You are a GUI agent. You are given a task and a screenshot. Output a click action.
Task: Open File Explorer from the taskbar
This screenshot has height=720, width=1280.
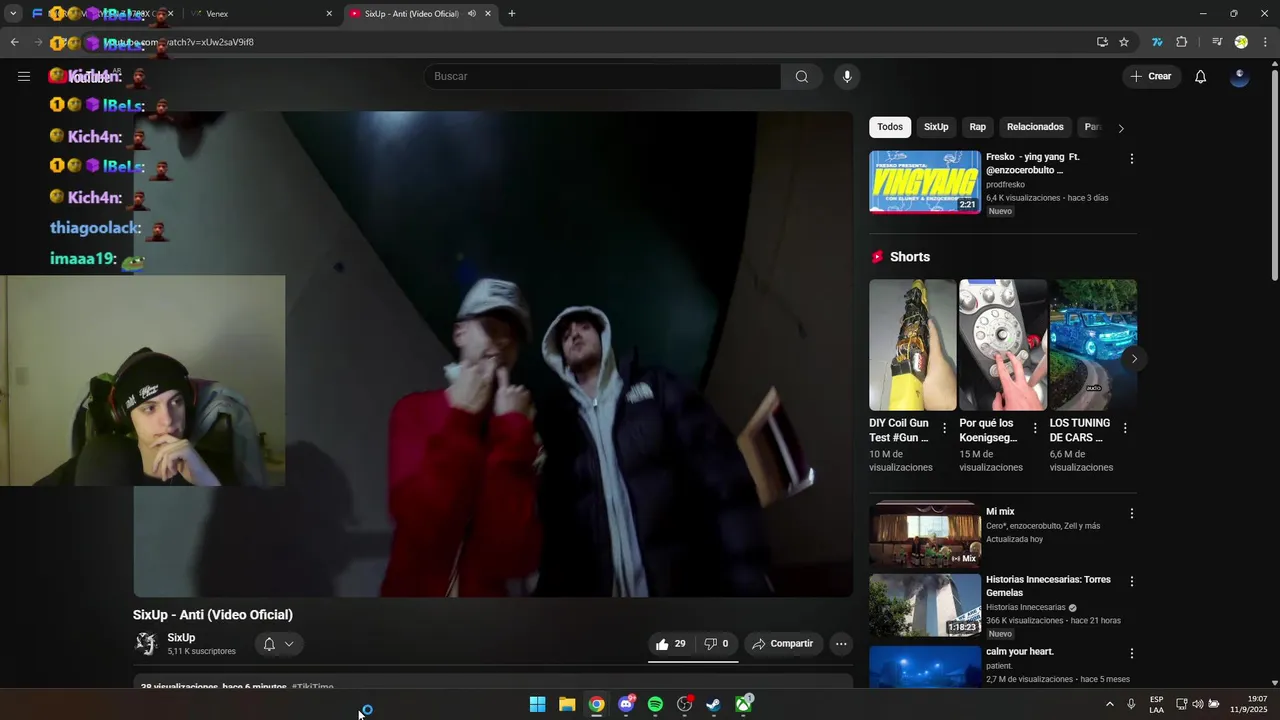(567, 704)
